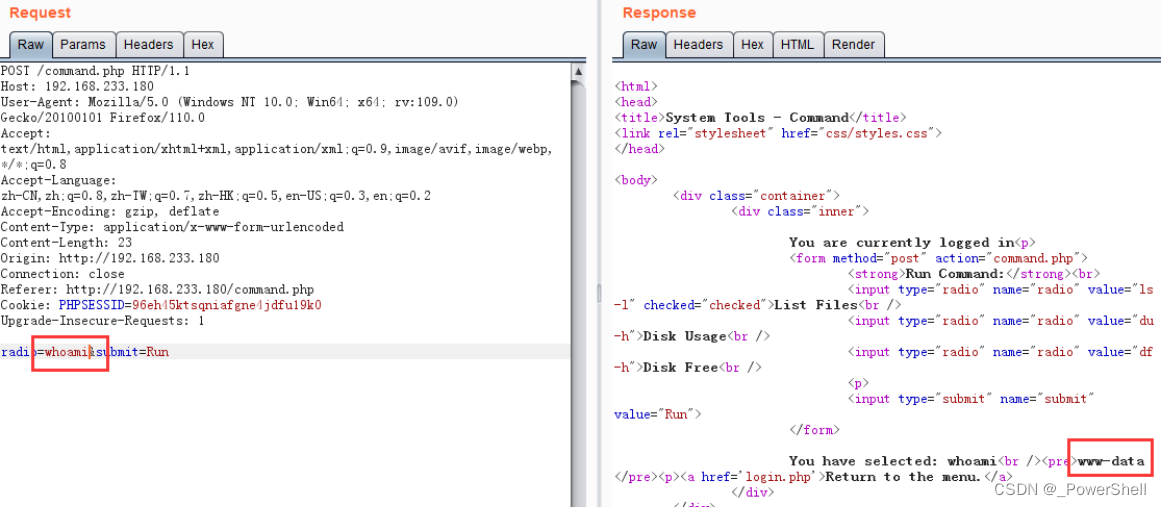This screenshot has height=507, width=1161.
Task: Click the link rel stylesheet line
Action: (x=778, y=133)
